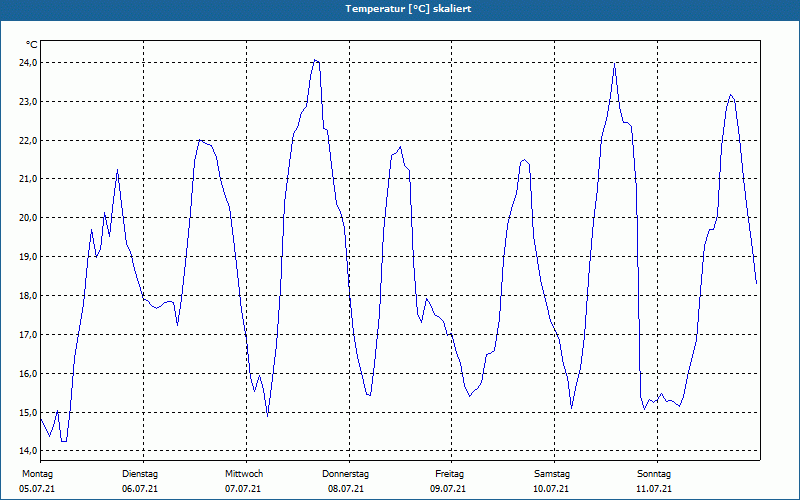Click the 17,0 axis value
The height and width of the screenshot is (500, 800).
pyautogui.click(x=28, y=335)
